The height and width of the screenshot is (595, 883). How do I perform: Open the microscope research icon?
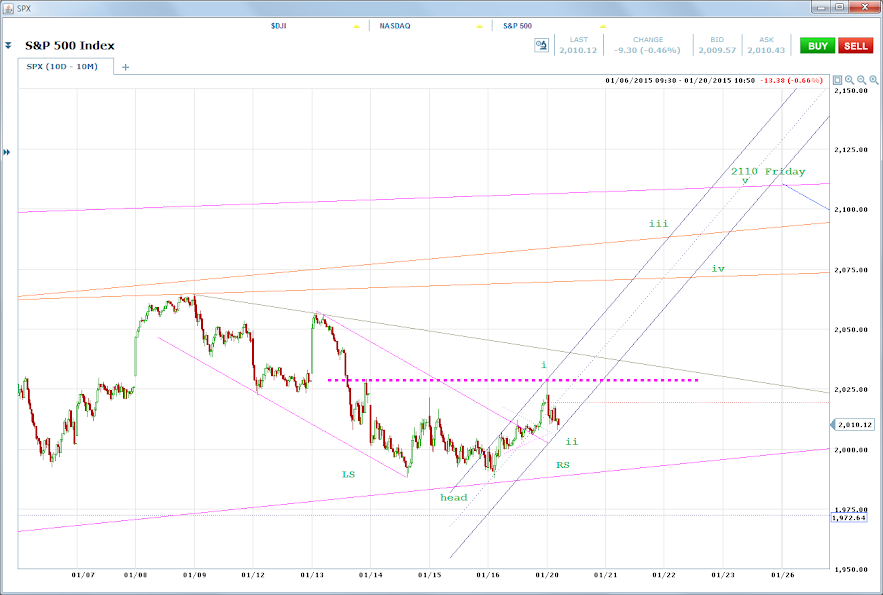click(x=541, y=46)
